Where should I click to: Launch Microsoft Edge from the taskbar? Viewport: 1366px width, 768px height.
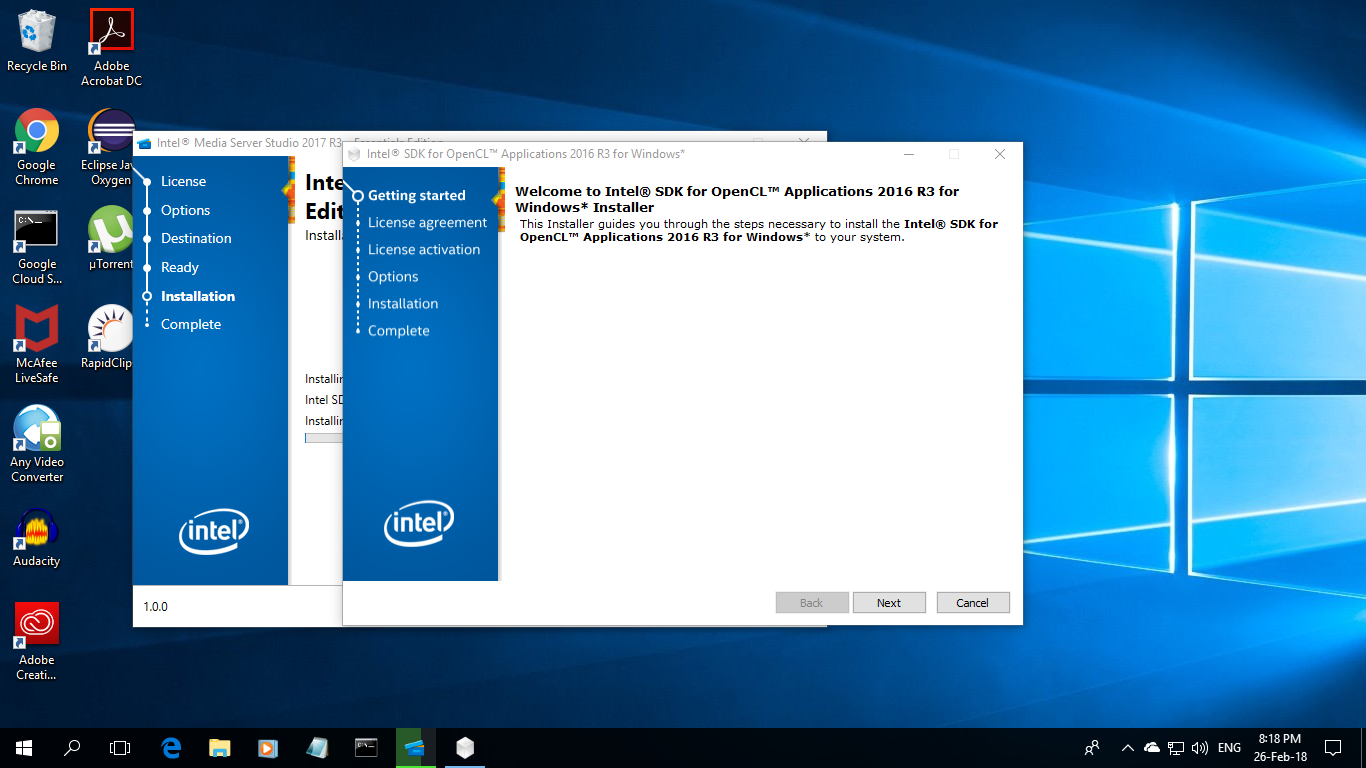[171, 747]
